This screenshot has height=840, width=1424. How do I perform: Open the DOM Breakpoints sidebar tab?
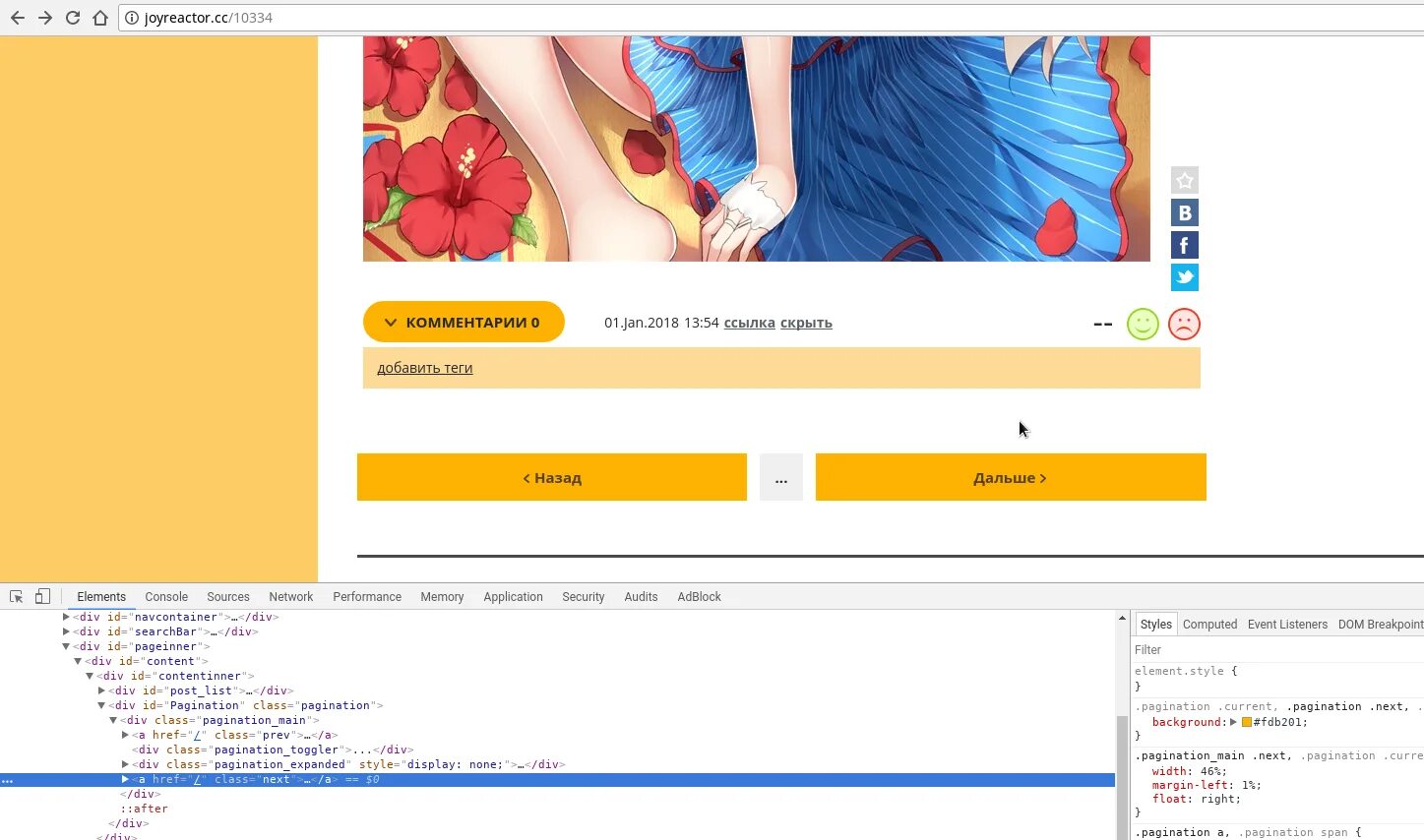1380,624
